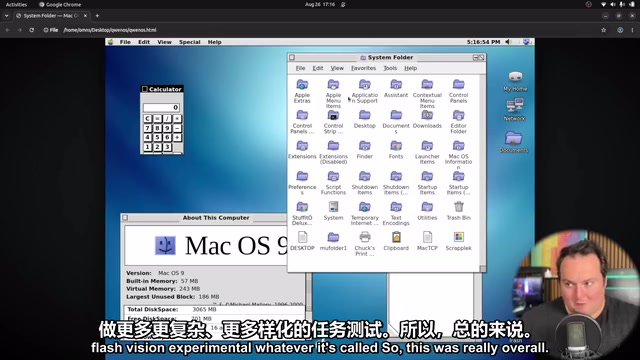Open the View menu in System Folder window
Image resolution: width=640 pixels, height=360 pixels.
(337, 68)
